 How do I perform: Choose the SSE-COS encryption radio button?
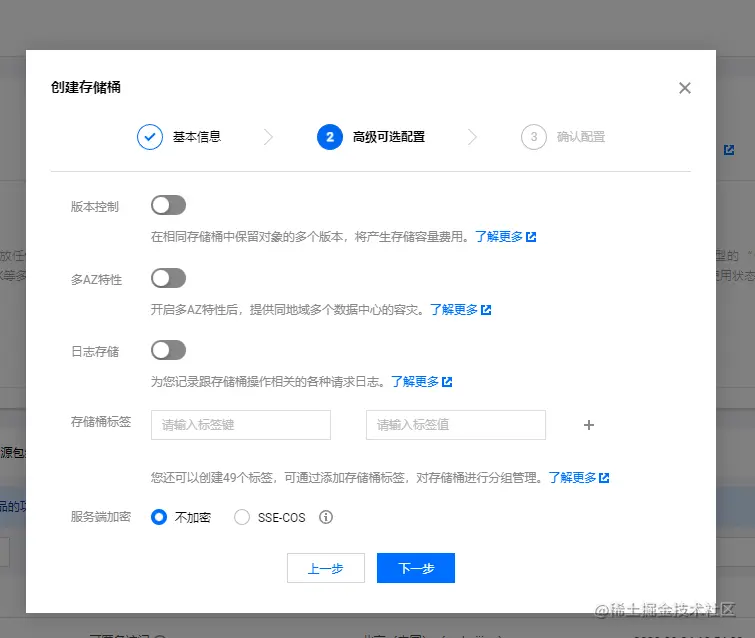[242, 517]
